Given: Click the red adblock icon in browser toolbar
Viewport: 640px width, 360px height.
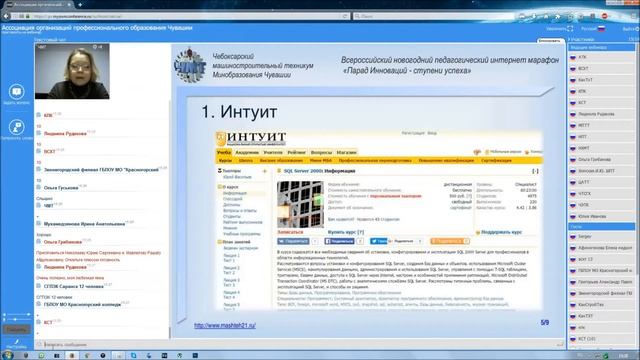Looking at the screenshot, I should point(604,16).
